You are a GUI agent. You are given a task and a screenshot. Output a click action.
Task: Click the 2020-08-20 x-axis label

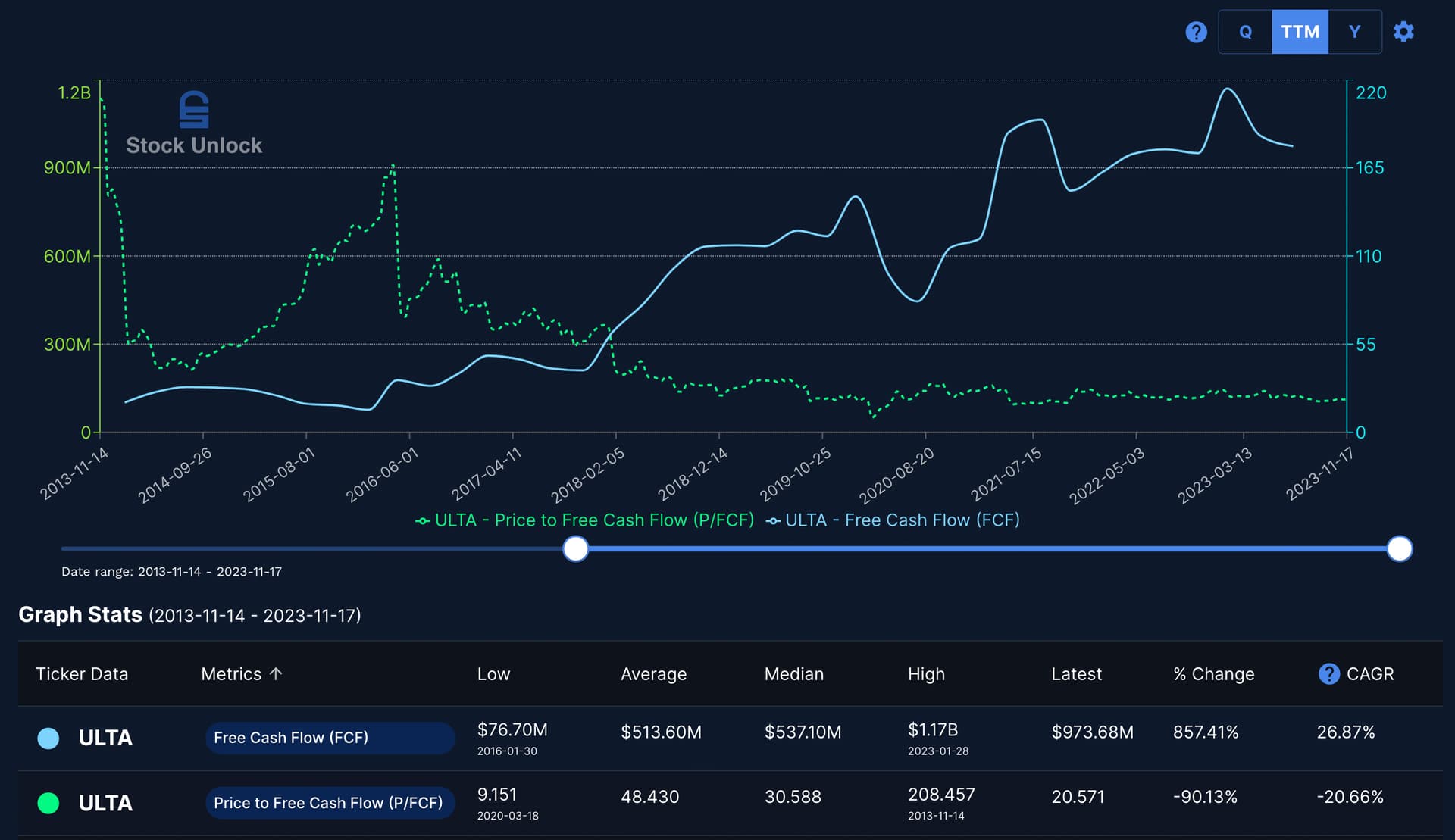click(x=896, y=475)
